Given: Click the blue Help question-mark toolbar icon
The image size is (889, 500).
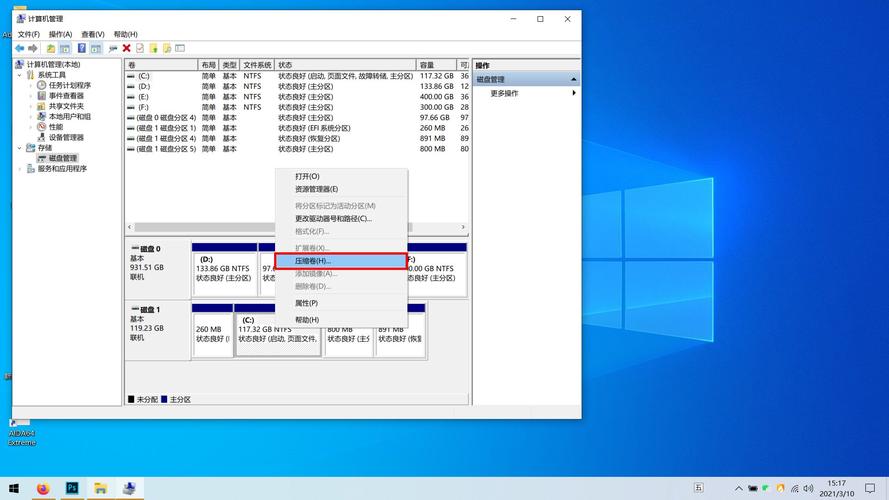Looking at the screenshot, I should 80,48.
